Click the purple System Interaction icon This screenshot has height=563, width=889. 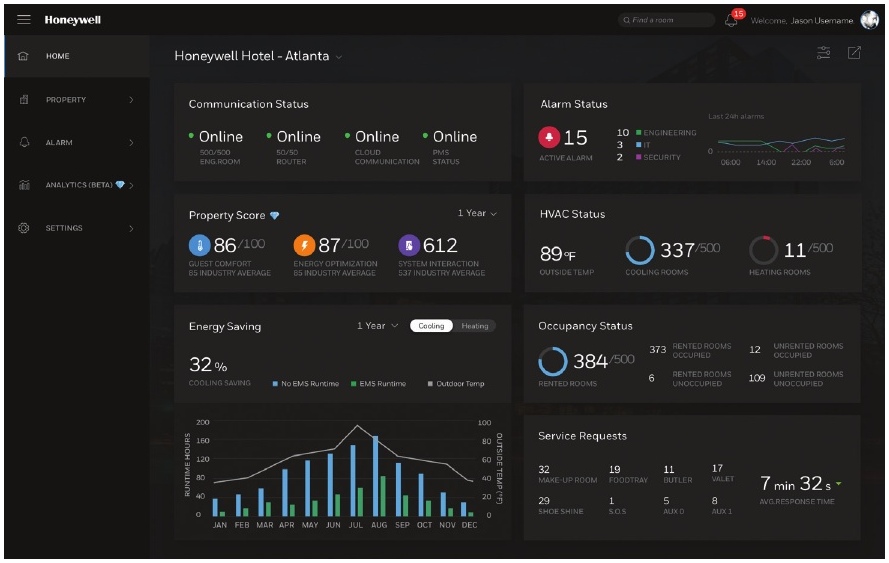[409, 245]
